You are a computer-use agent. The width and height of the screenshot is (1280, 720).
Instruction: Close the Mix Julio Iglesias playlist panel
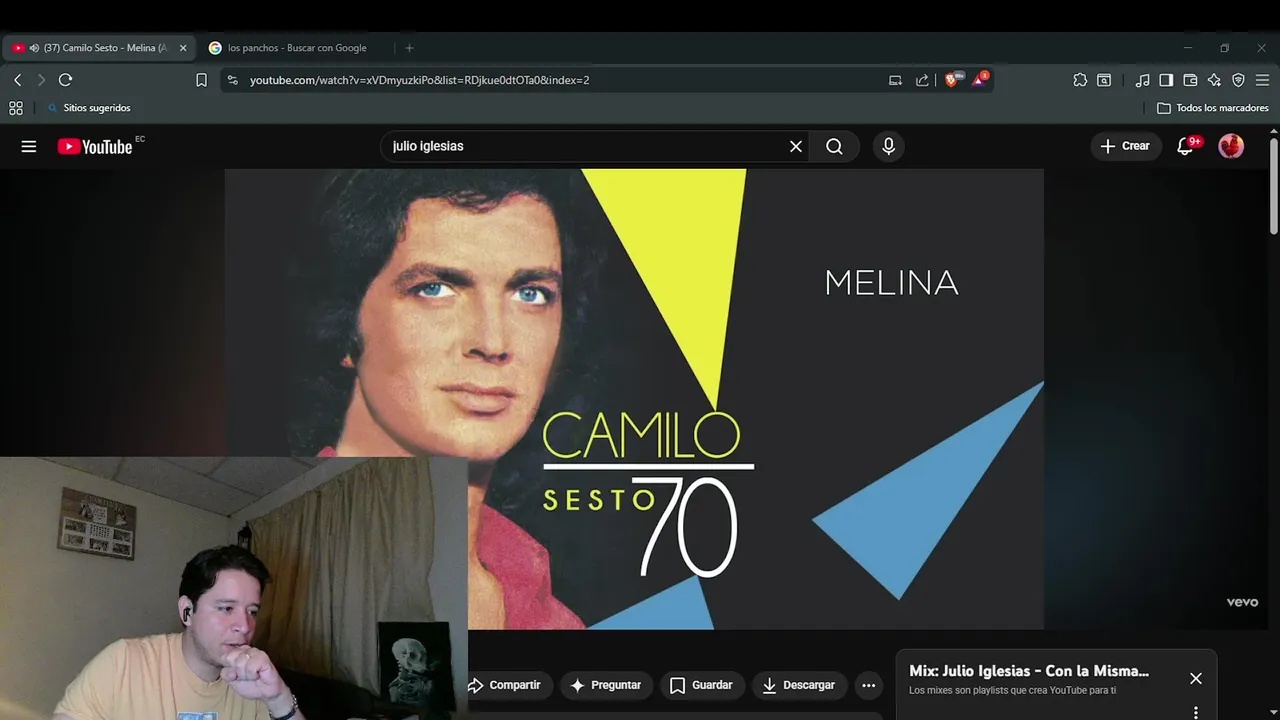pos(1196,678)
